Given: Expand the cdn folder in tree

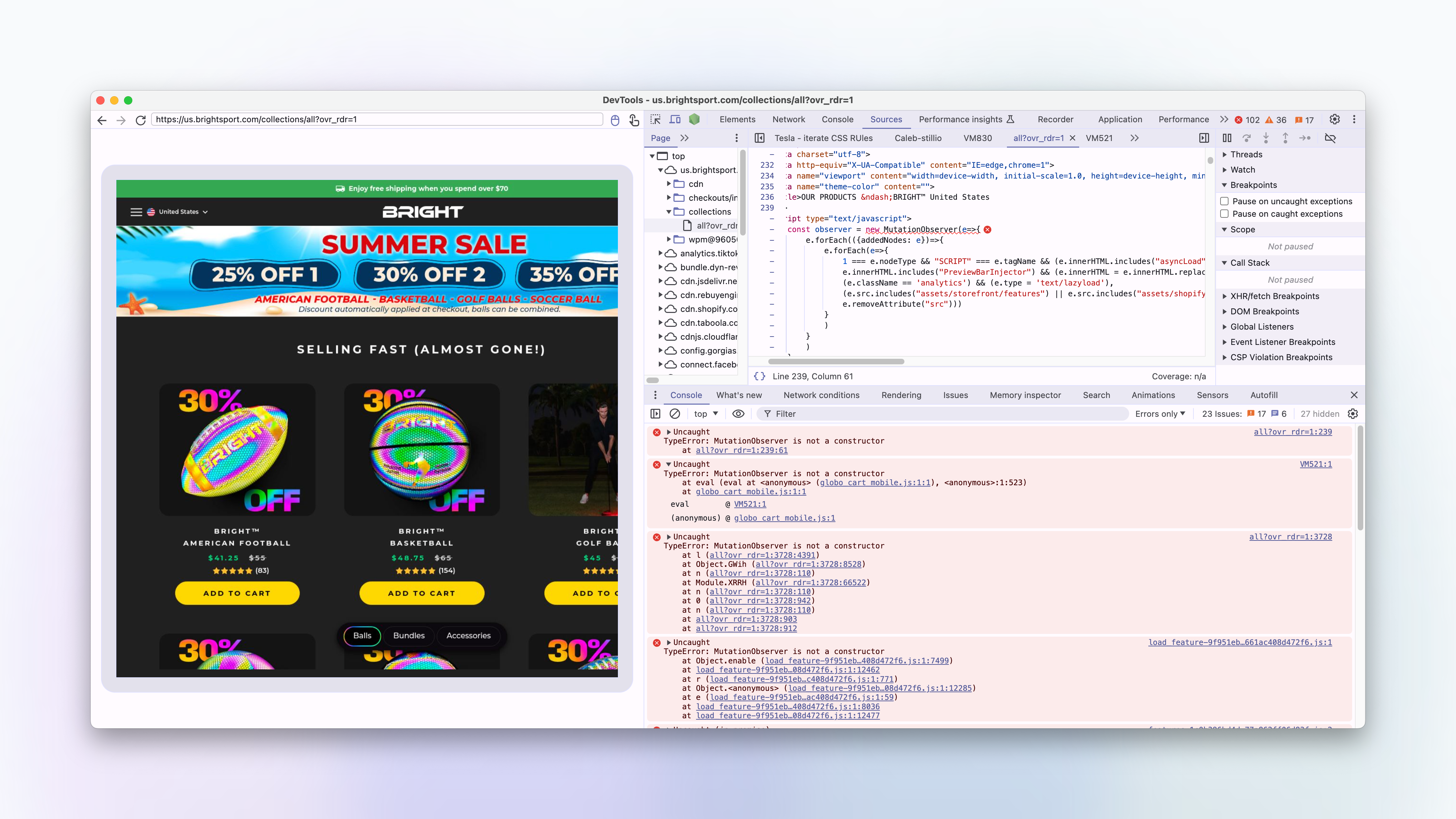Looking at the screenshot, I should (669, 184).
